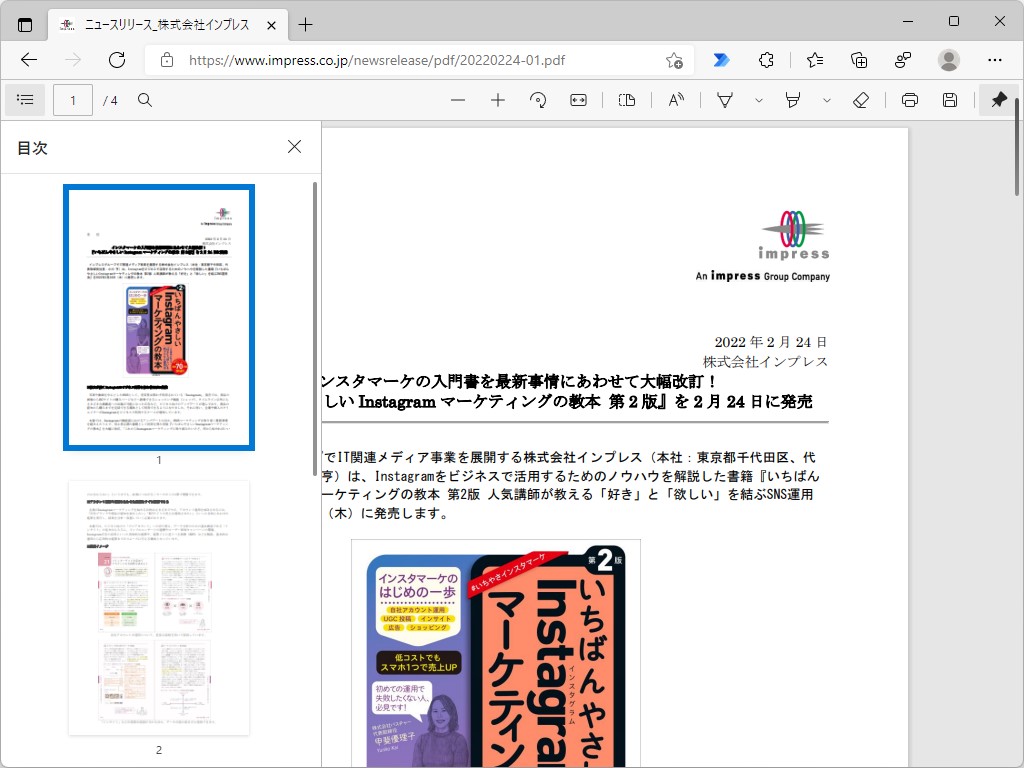Fit the PDF to page width
This screenshot has height=768, width=1024.
pyautogui.click(x=578, y=100)
